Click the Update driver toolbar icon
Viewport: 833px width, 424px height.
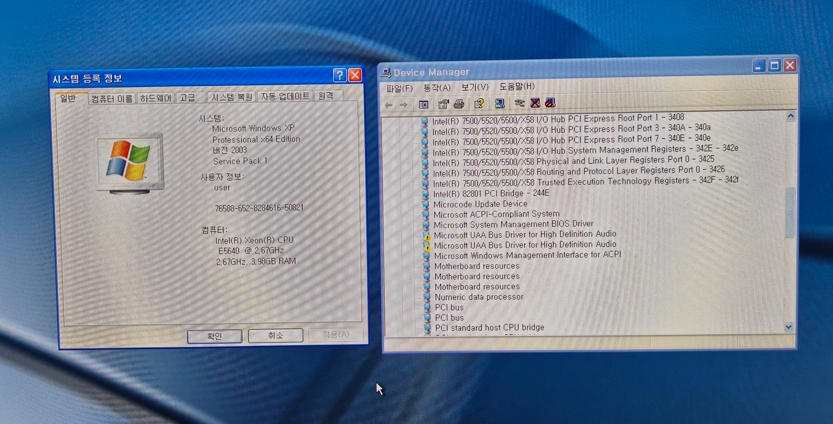click(520, 103)
